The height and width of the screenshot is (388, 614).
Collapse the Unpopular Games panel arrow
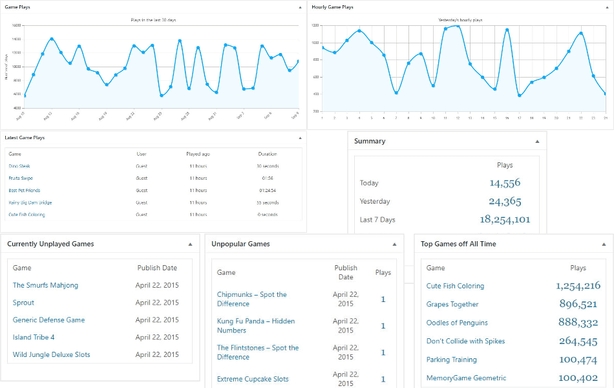coord(394,244)
